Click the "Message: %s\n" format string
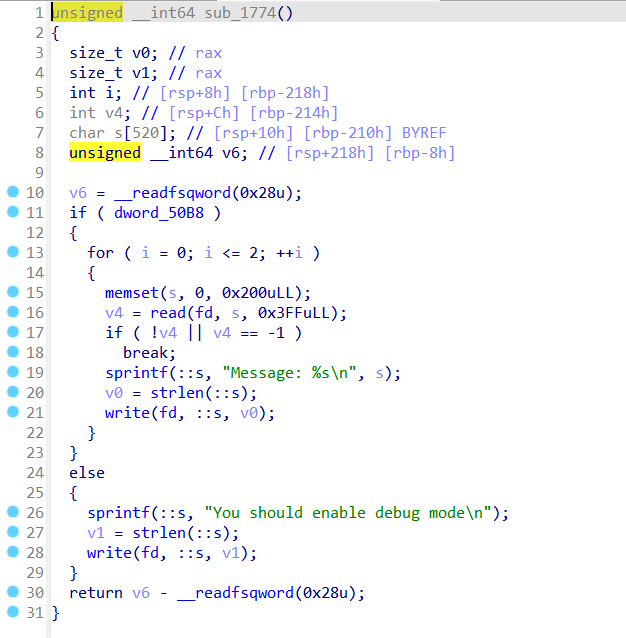The width and height of the screenshot is (626, 638). (289, 373)
